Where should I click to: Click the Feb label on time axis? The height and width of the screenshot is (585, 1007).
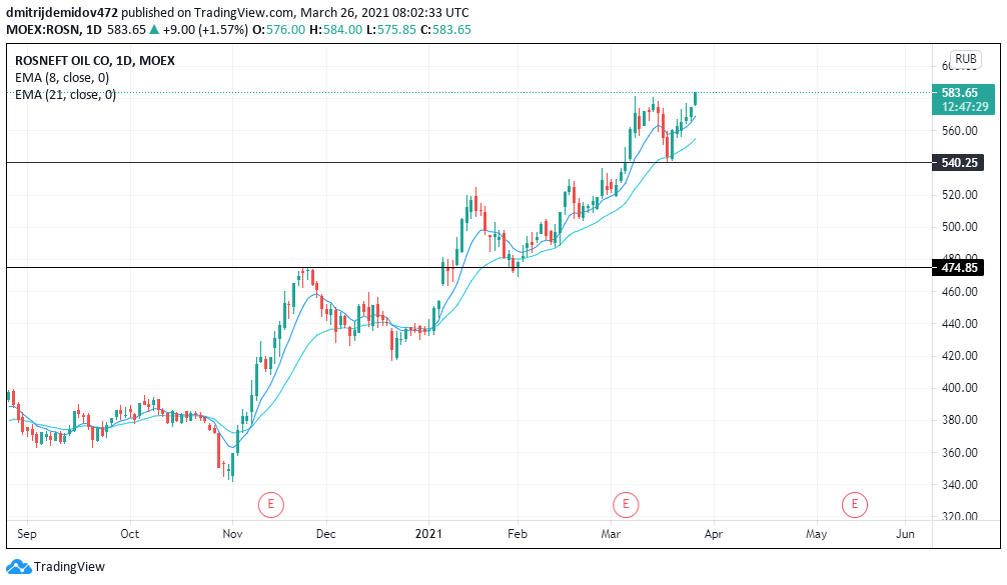tap(518, 534)
